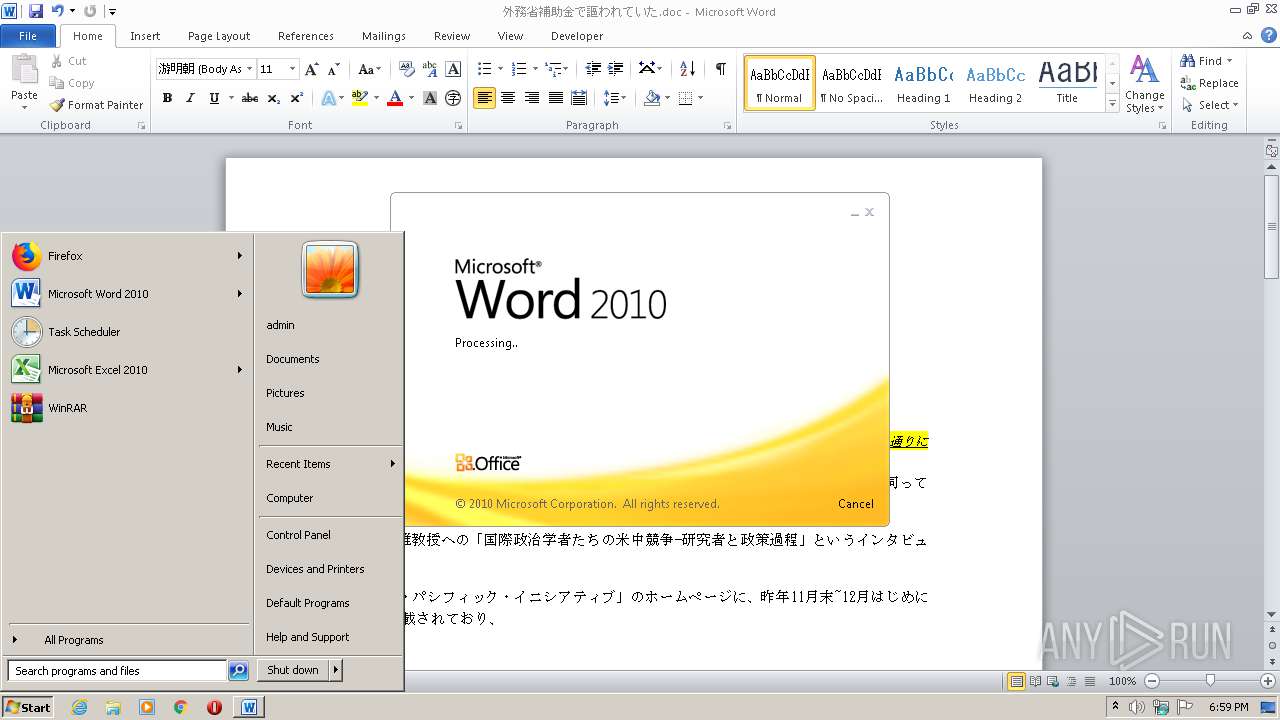Image resolution: width=1280 pixels, height=720 pixels.
Task: Click the Line Spacing icon
Action: click(611, 98)
